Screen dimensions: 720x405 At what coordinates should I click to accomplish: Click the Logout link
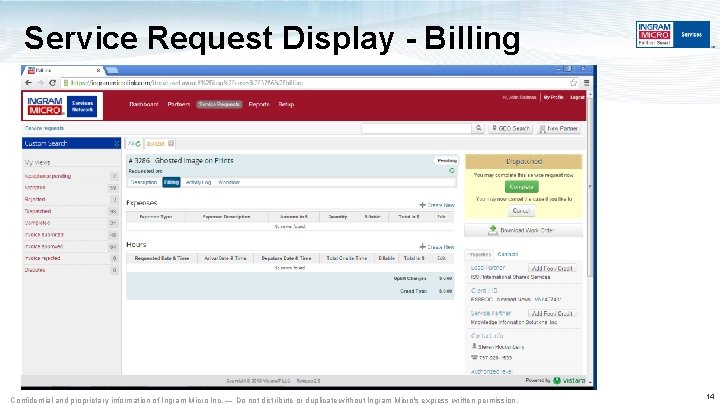point(577,97)
